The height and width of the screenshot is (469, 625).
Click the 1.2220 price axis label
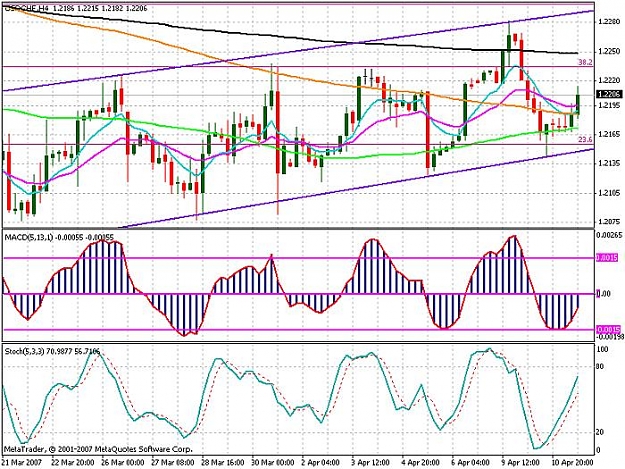pyautogui.click(x=609, y=80)
